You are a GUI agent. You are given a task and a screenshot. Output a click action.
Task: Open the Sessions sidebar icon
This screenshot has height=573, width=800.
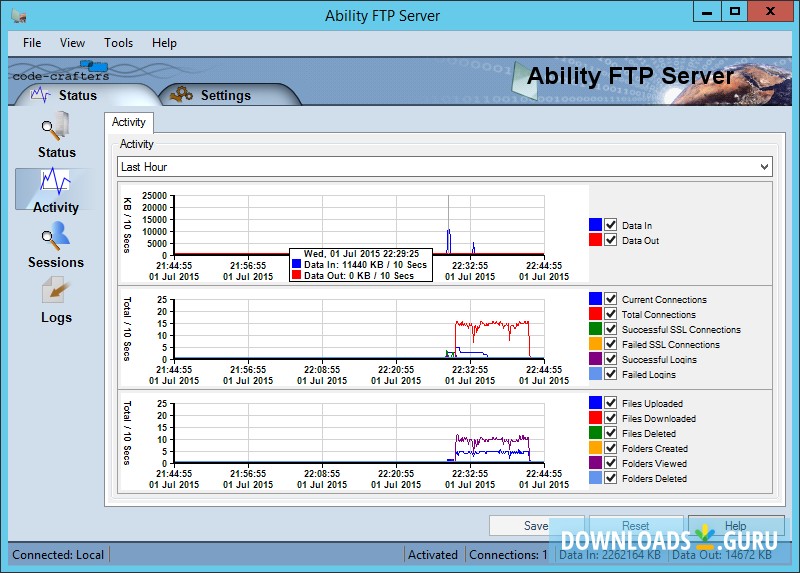point(56,245)
